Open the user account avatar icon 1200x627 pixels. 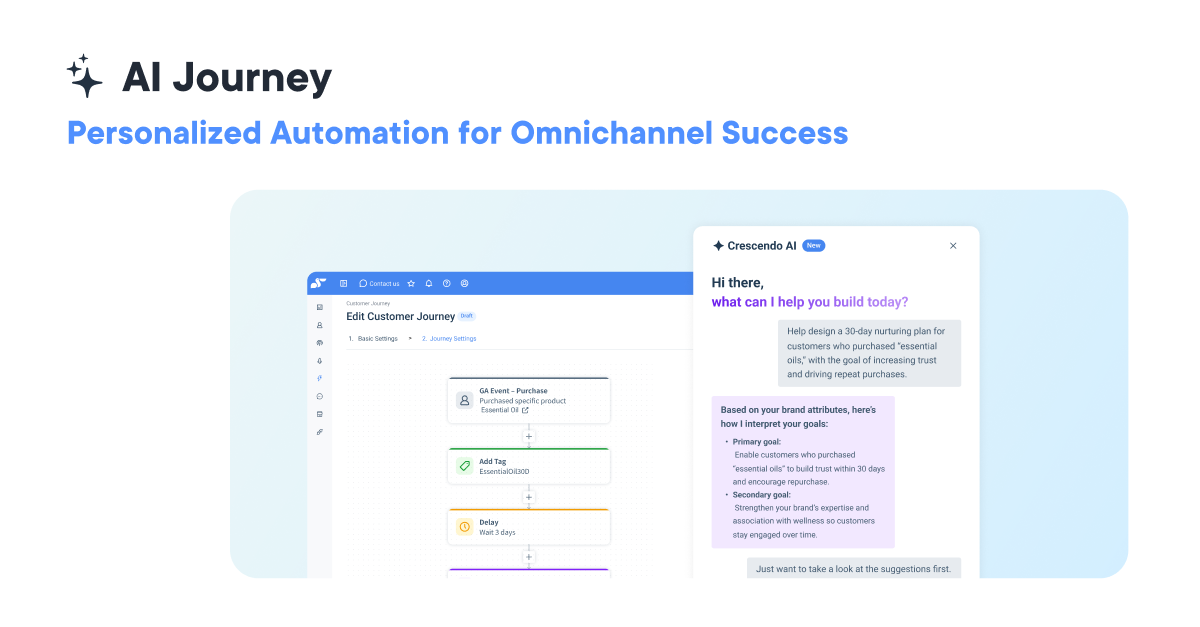point(465,283)
